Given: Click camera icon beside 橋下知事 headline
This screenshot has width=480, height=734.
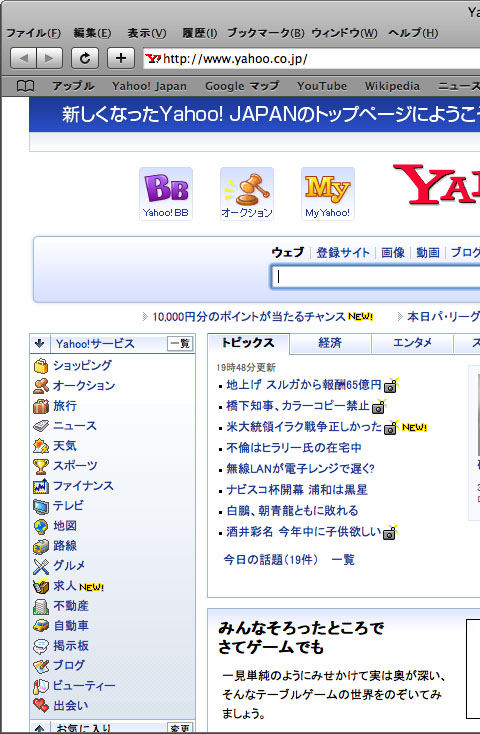Looking at the screenshot, I should 379,406.
